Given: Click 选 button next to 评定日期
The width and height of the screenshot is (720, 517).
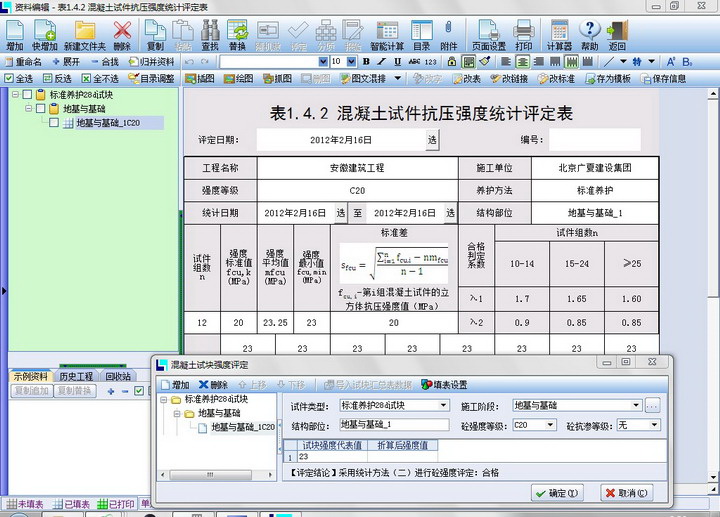Looking at the screenshot, I should [x=432, y=140].
